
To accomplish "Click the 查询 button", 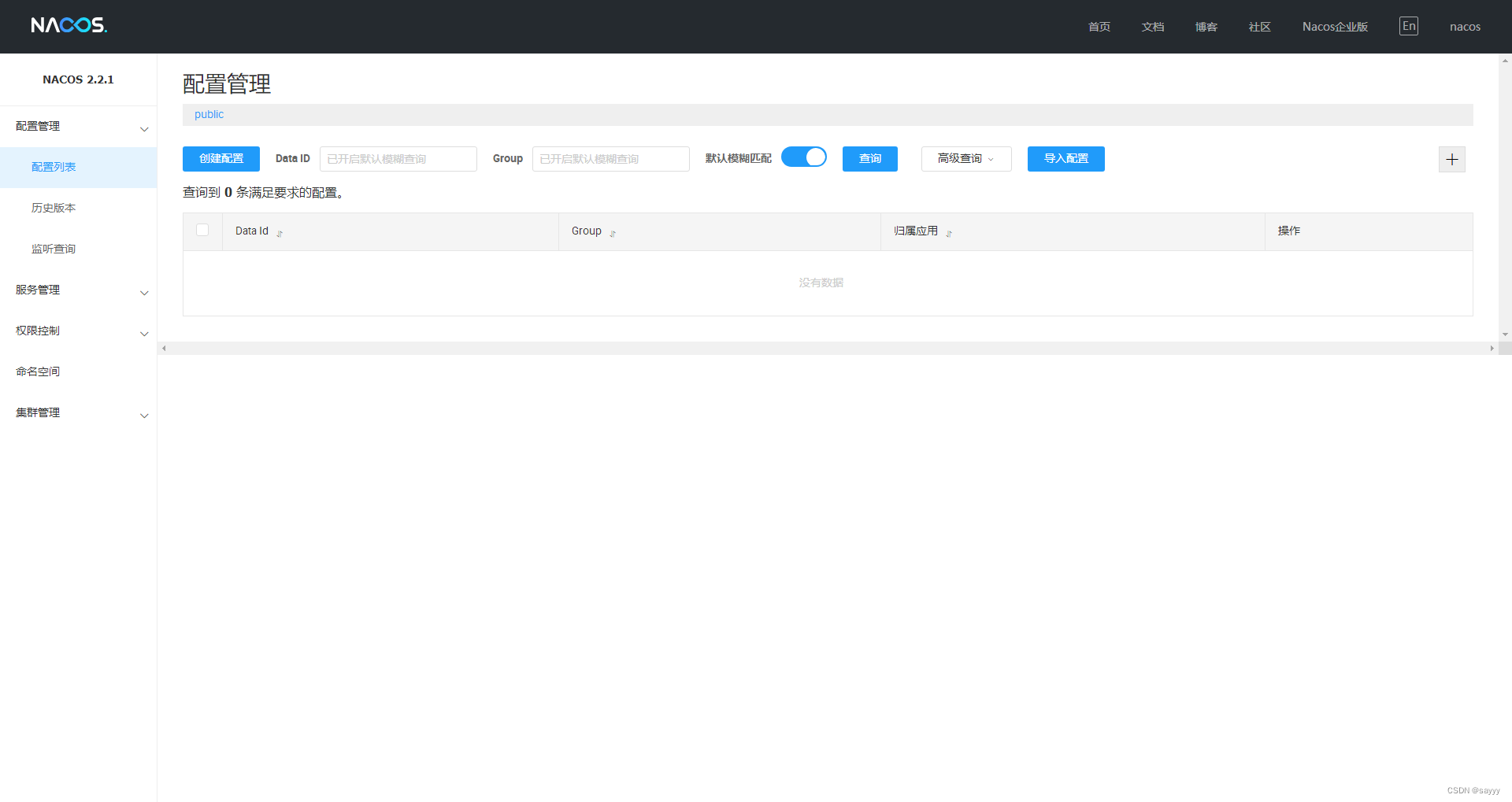I will coord(870,159).
